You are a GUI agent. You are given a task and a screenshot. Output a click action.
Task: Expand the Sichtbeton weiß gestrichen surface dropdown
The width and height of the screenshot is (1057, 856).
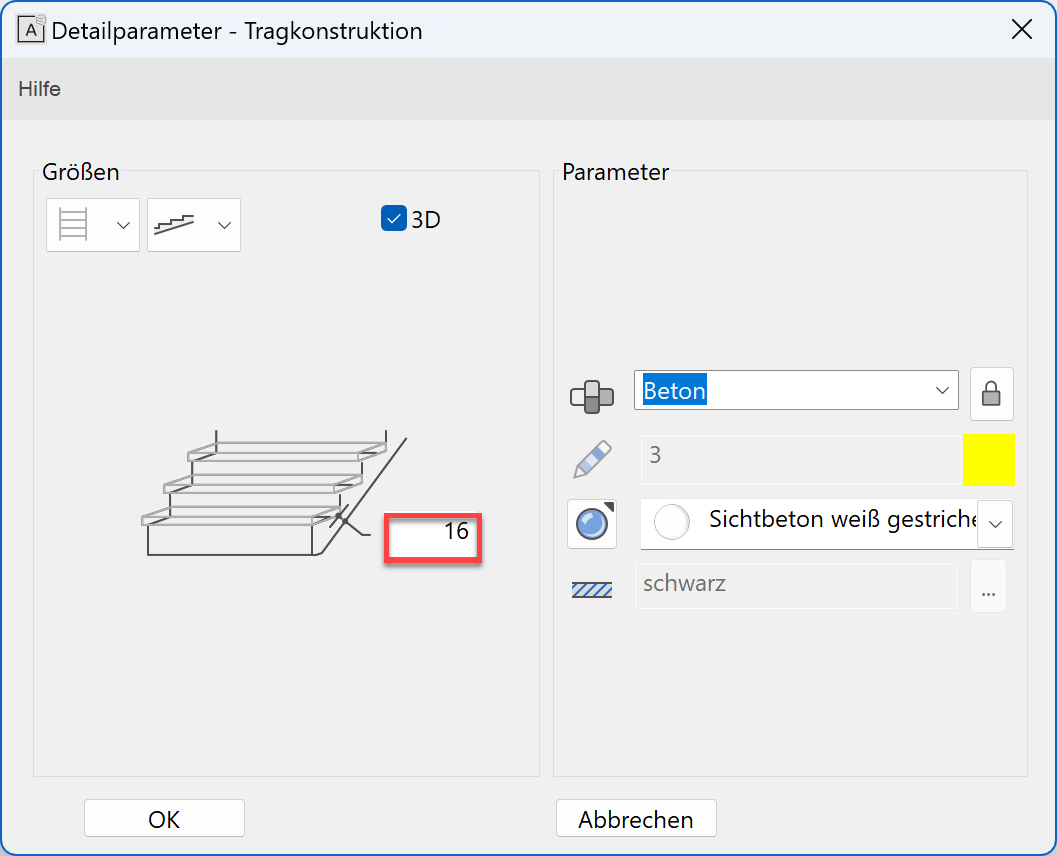(x=995, y=523)
